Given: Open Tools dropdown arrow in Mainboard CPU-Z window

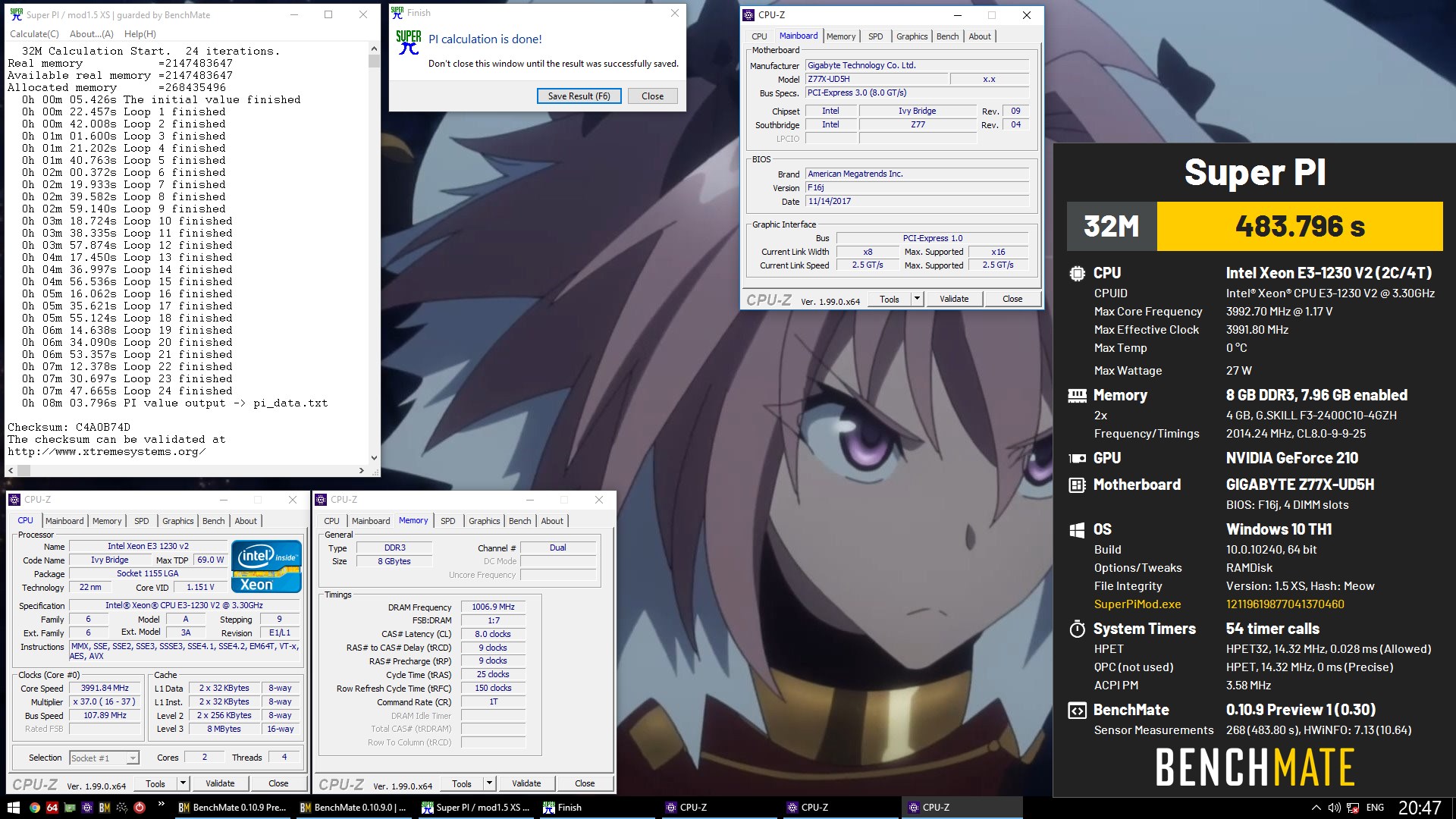Looking at the screenshot, I should click(917, 299).
